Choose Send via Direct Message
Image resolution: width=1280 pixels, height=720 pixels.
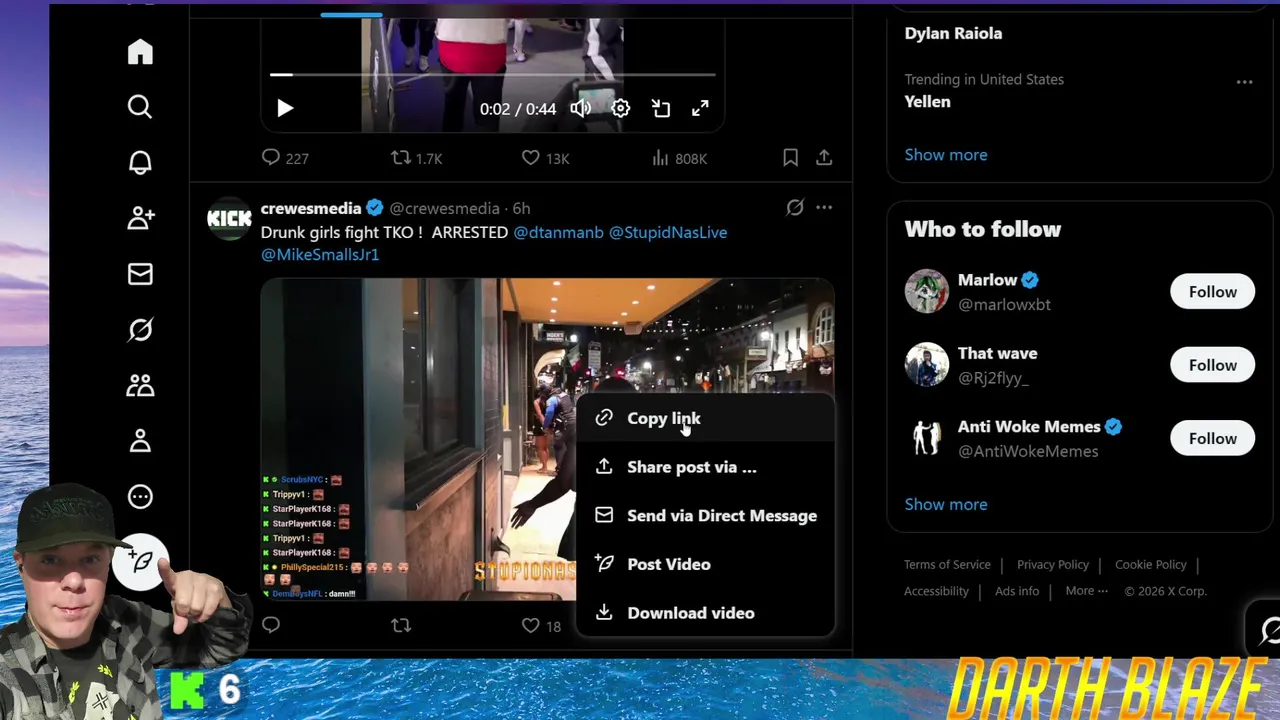(x=705, y=516)
